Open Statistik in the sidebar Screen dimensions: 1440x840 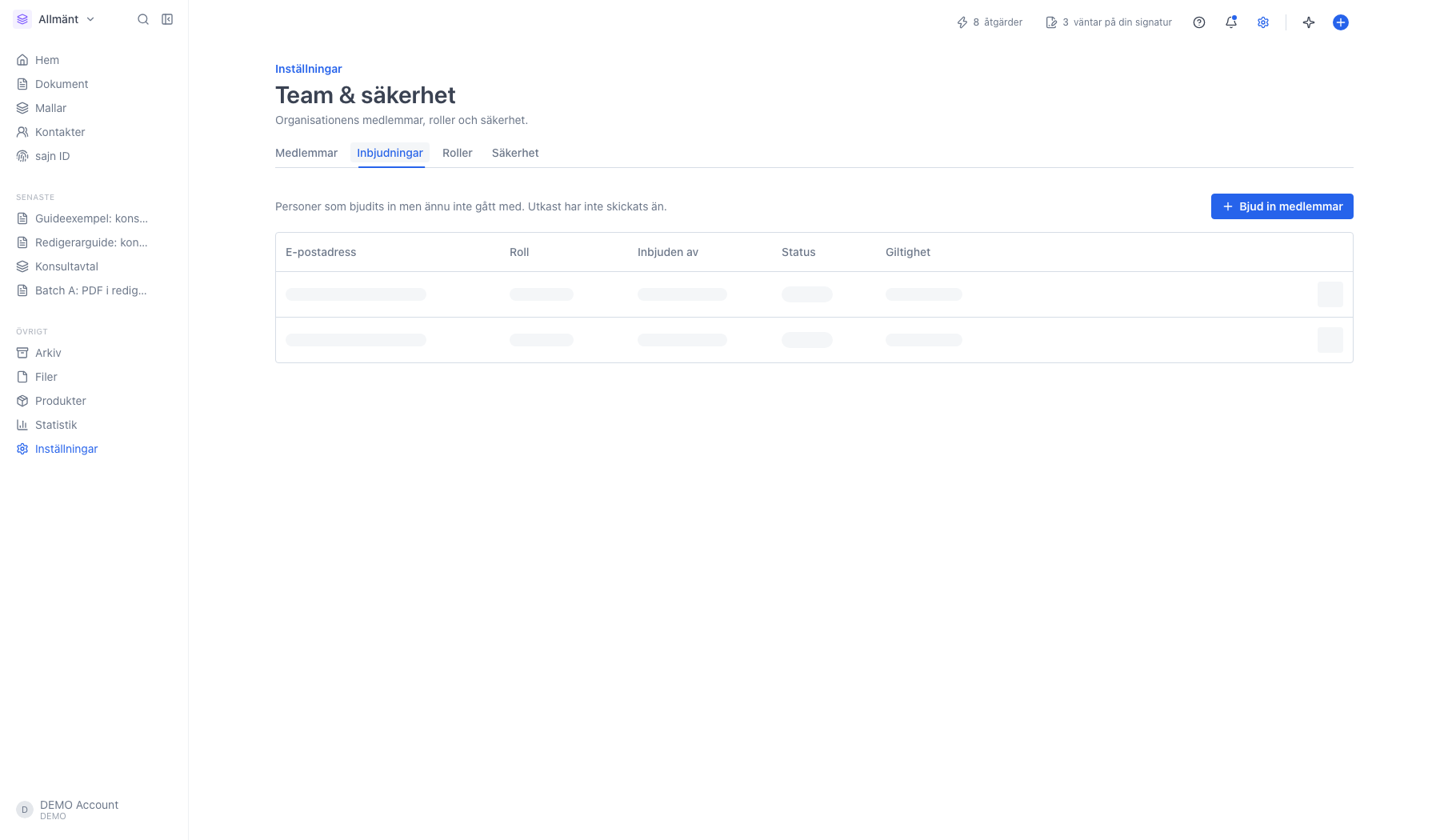94,425
